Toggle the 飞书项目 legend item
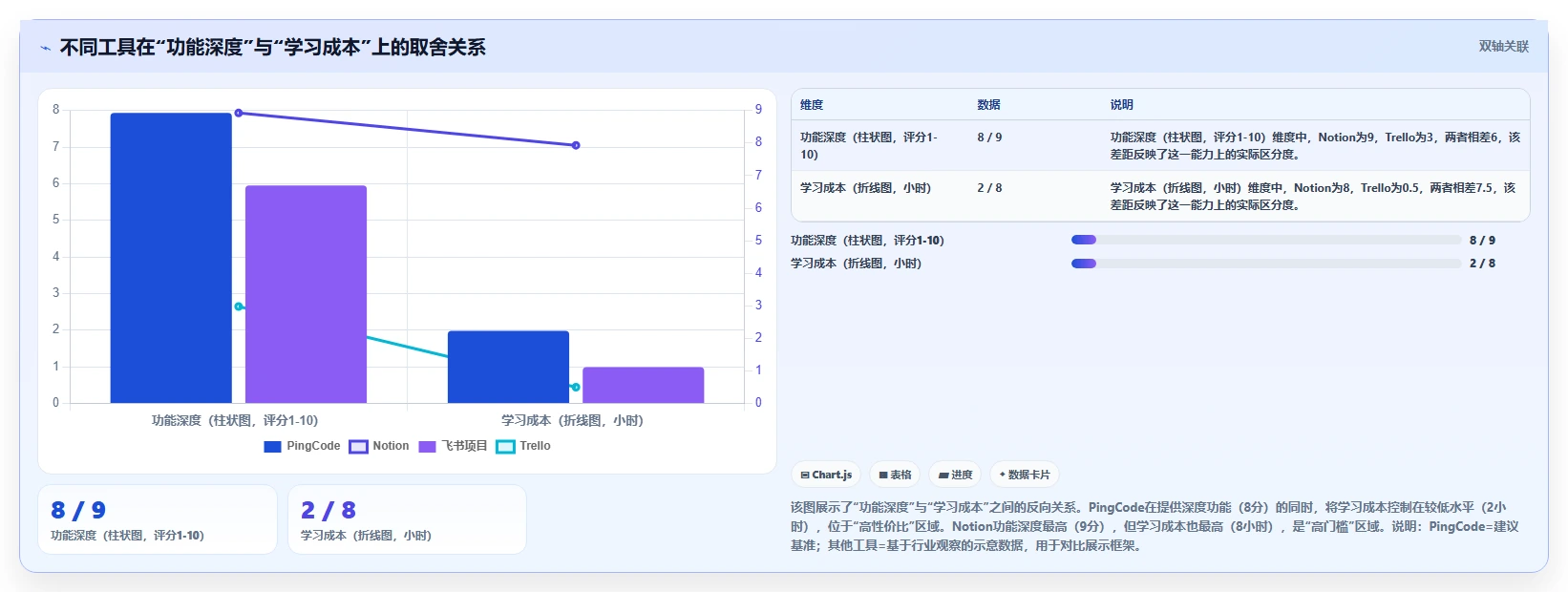This screenshot has height=592, width=1568. [453, 446]
